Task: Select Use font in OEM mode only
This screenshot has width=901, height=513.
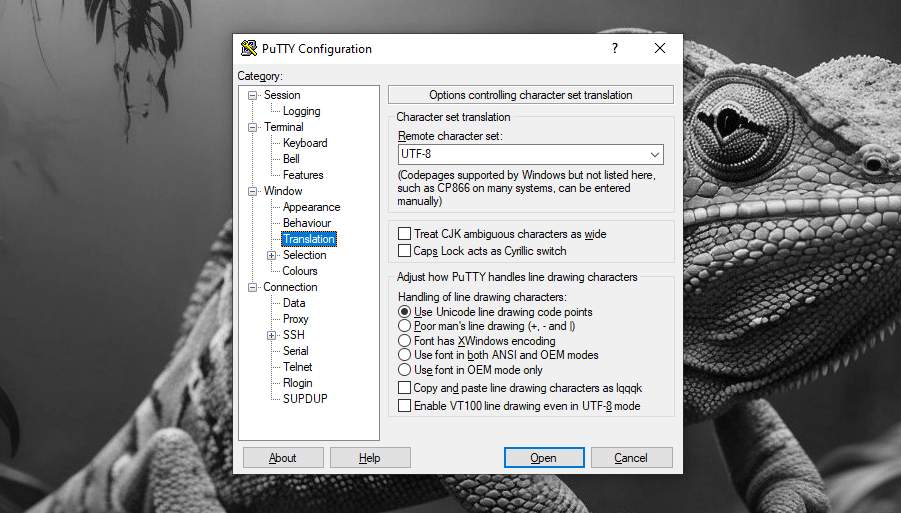Action: click(405, 370)
